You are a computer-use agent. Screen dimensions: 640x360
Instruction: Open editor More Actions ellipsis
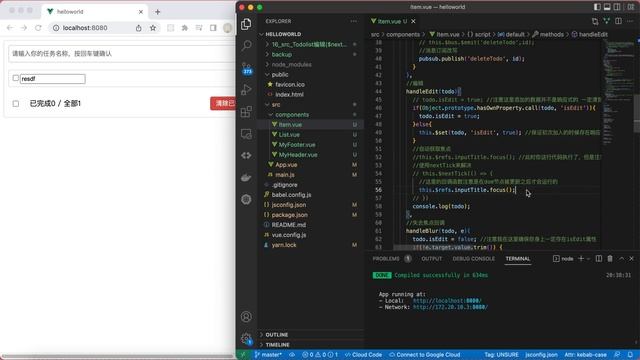pyautogui.click(x=631, y=21)
